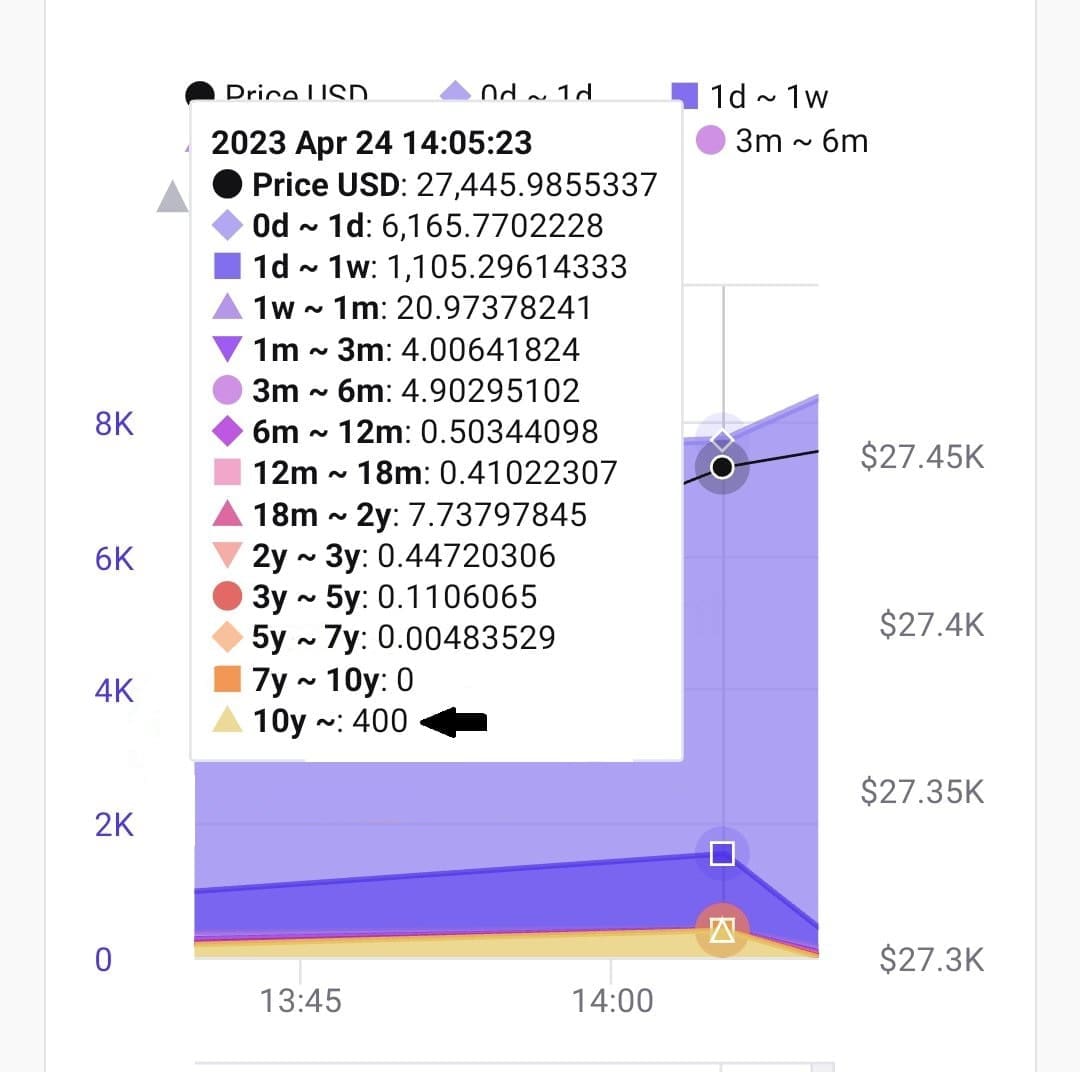Screen dimensions: 1080x1072
Task: Click the square 1d ~ 1w data marker
Action: pyautogui.click(x=722, y=854)
